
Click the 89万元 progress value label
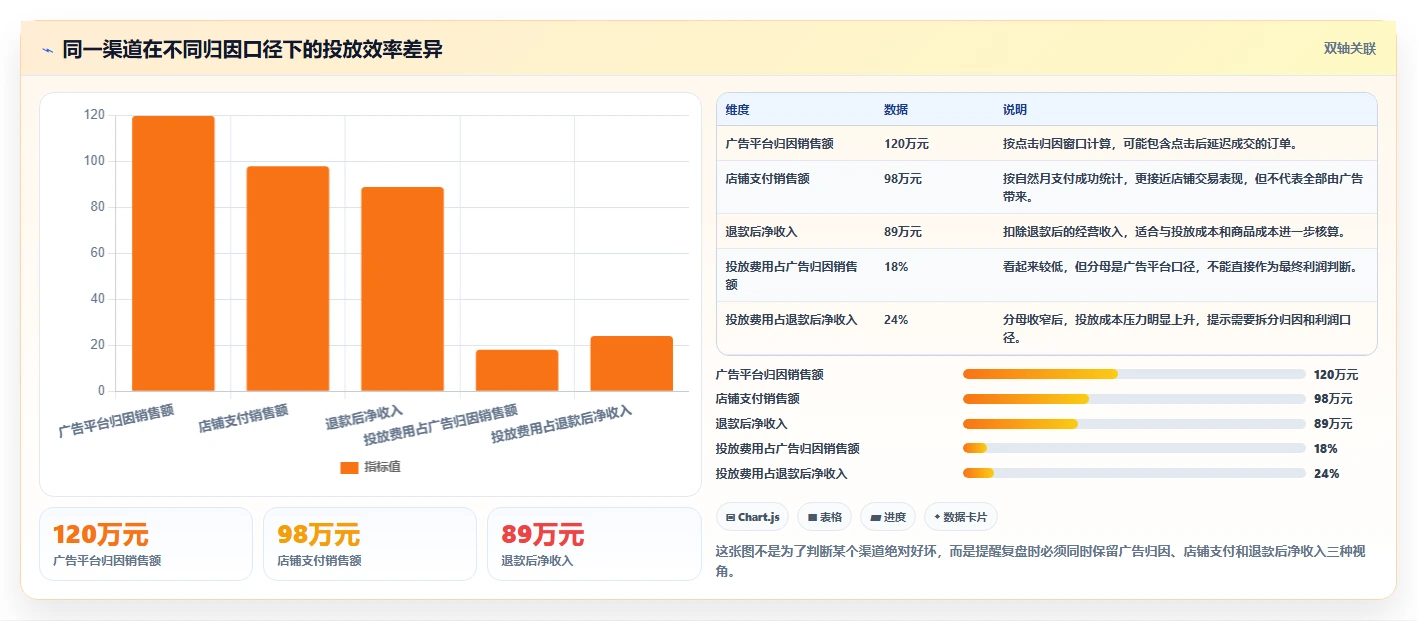1333,424
